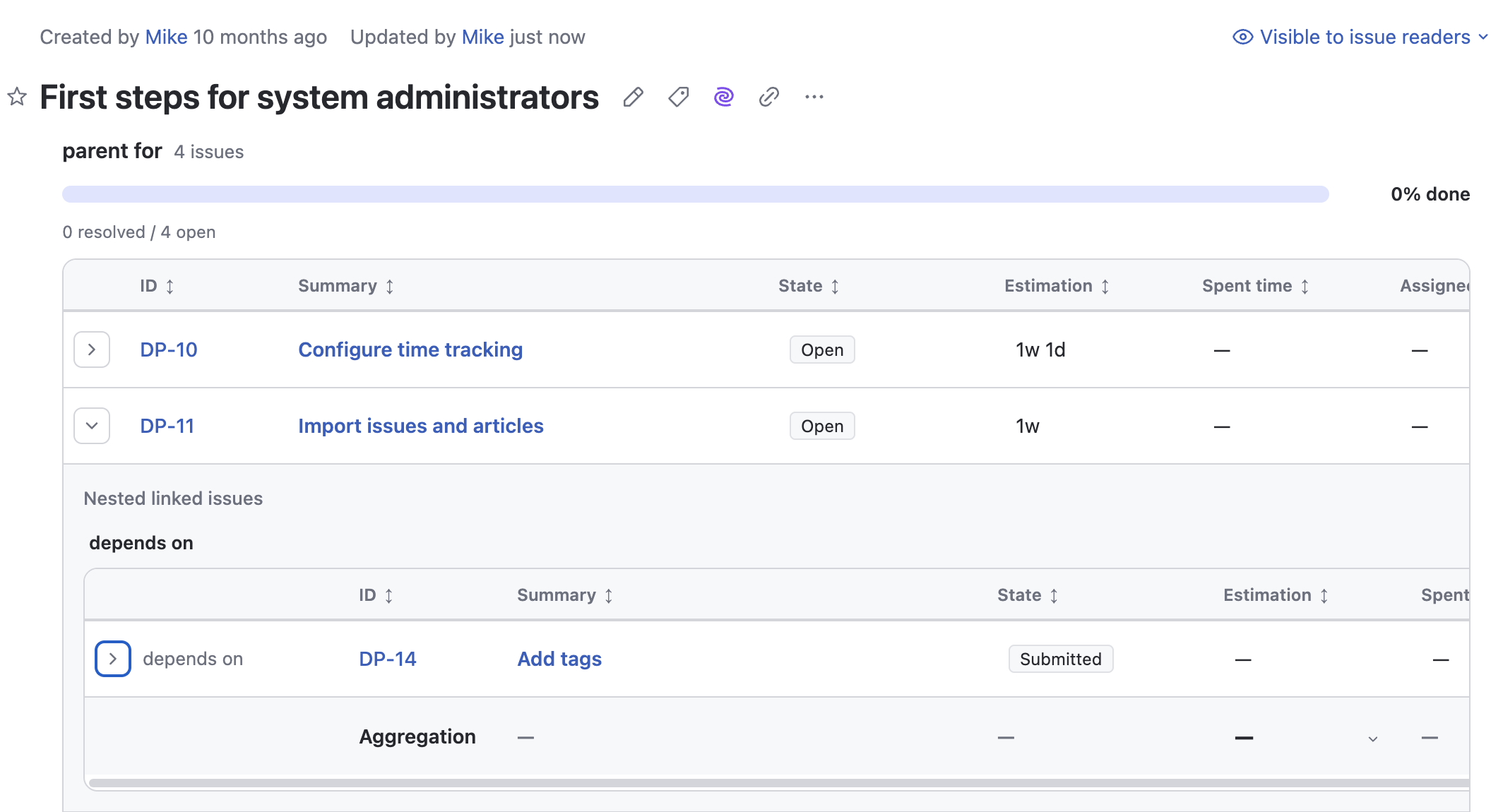
Task: Click the 0% done progress bar
Action: [x=696, y=194]
